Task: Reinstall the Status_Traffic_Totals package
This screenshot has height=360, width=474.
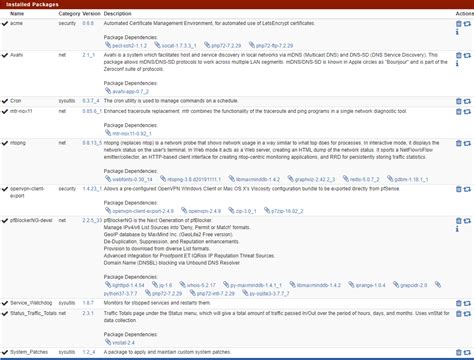Action: point(467,314)
